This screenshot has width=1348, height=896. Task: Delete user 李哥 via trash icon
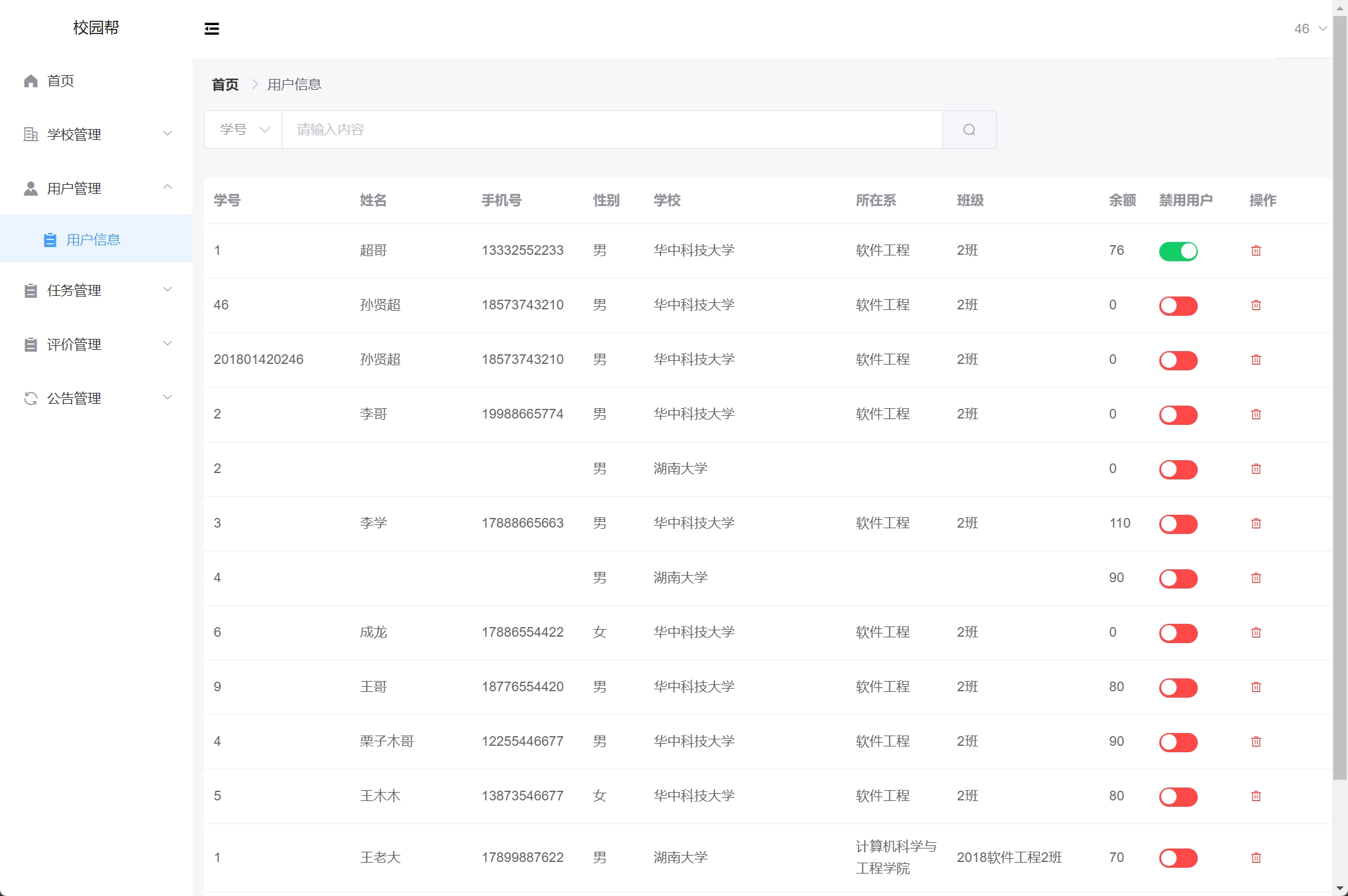click(x=1256, y=414)
